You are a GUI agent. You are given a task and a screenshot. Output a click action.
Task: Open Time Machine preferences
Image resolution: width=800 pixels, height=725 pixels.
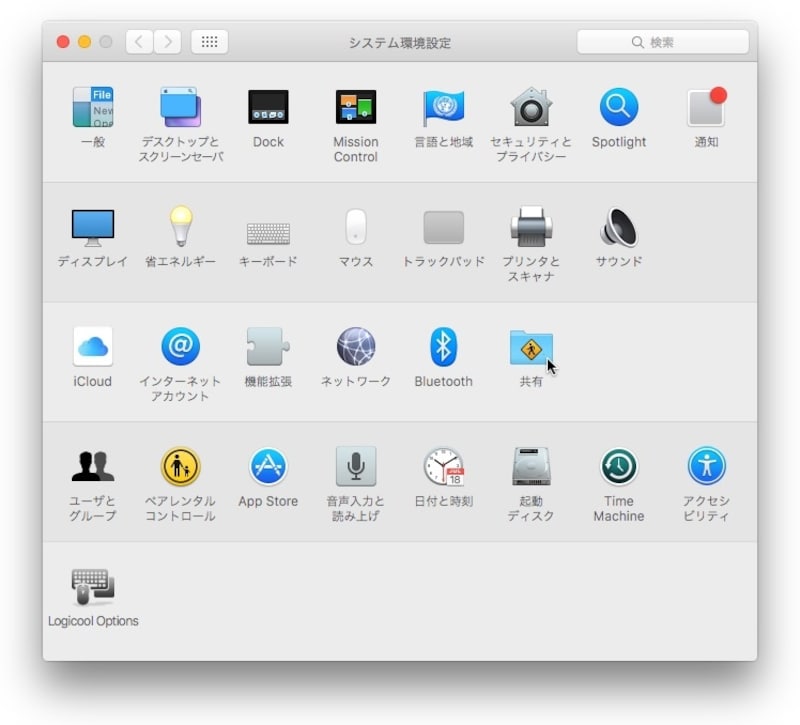pos(618,467)
